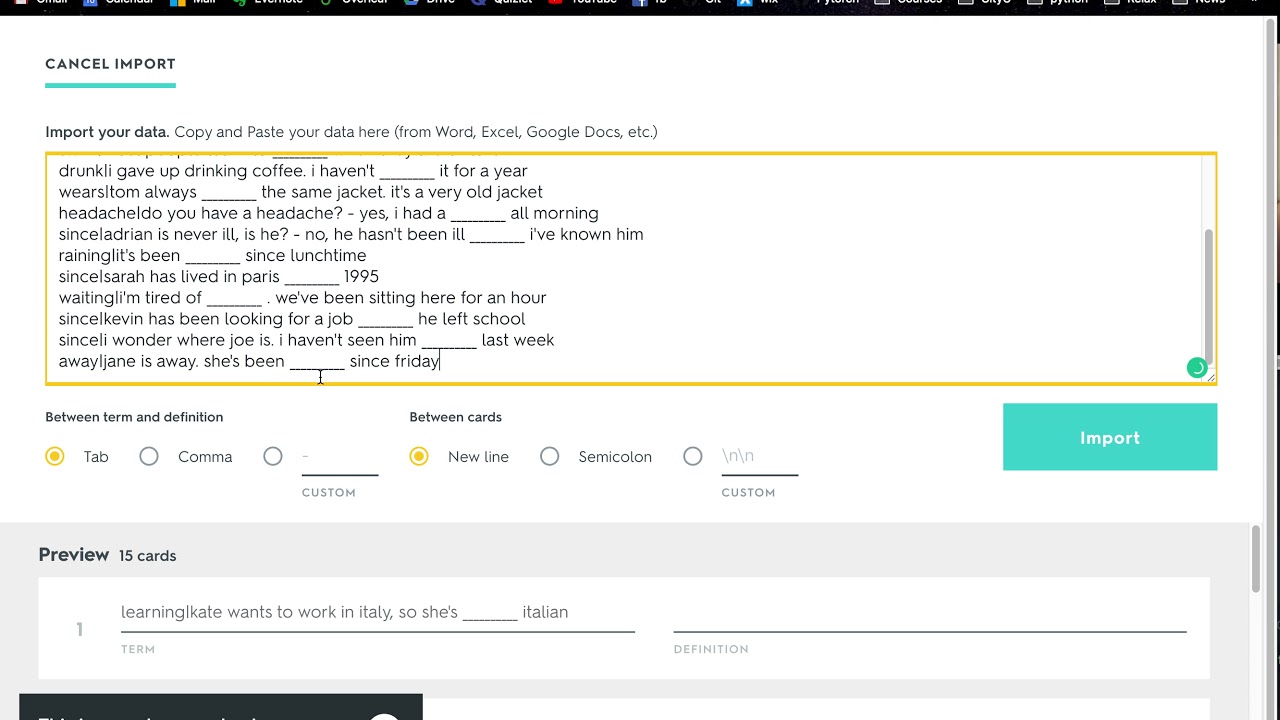This screenshot has width=1280, height=720.
Task: Choose the custom term-definition separator radio button
Action: click(x=273, y=456)
